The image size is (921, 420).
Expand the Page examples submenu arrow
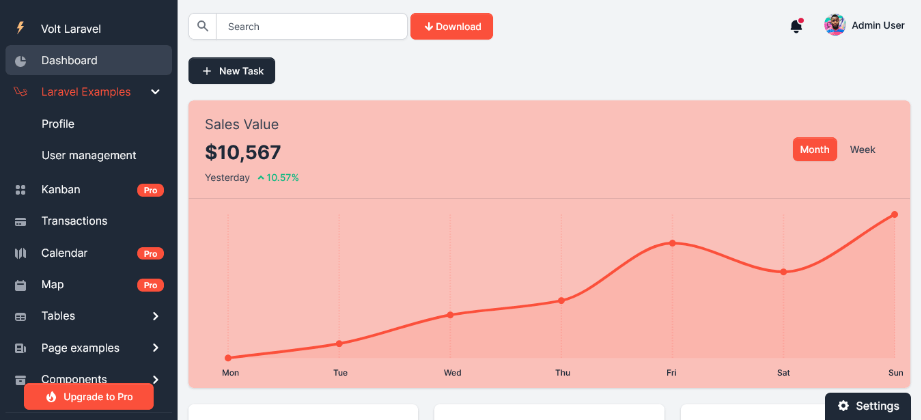click(x=156, y=348)
